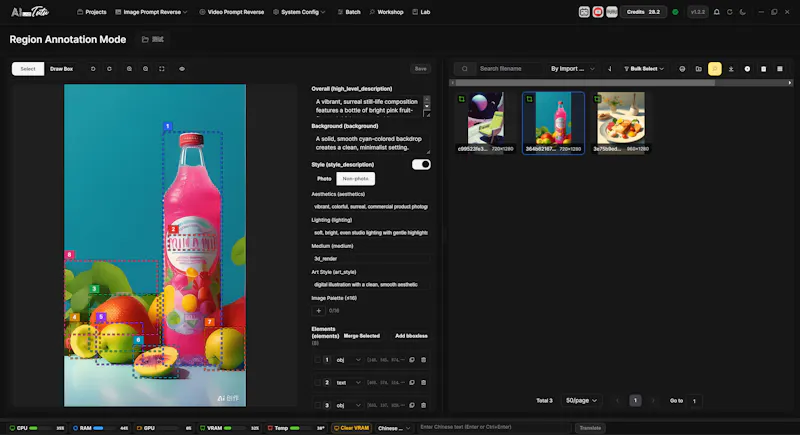The width and height of the screenshot is (800, 435).
Task: Expand the System Config menu
Action: pos(299,12)
